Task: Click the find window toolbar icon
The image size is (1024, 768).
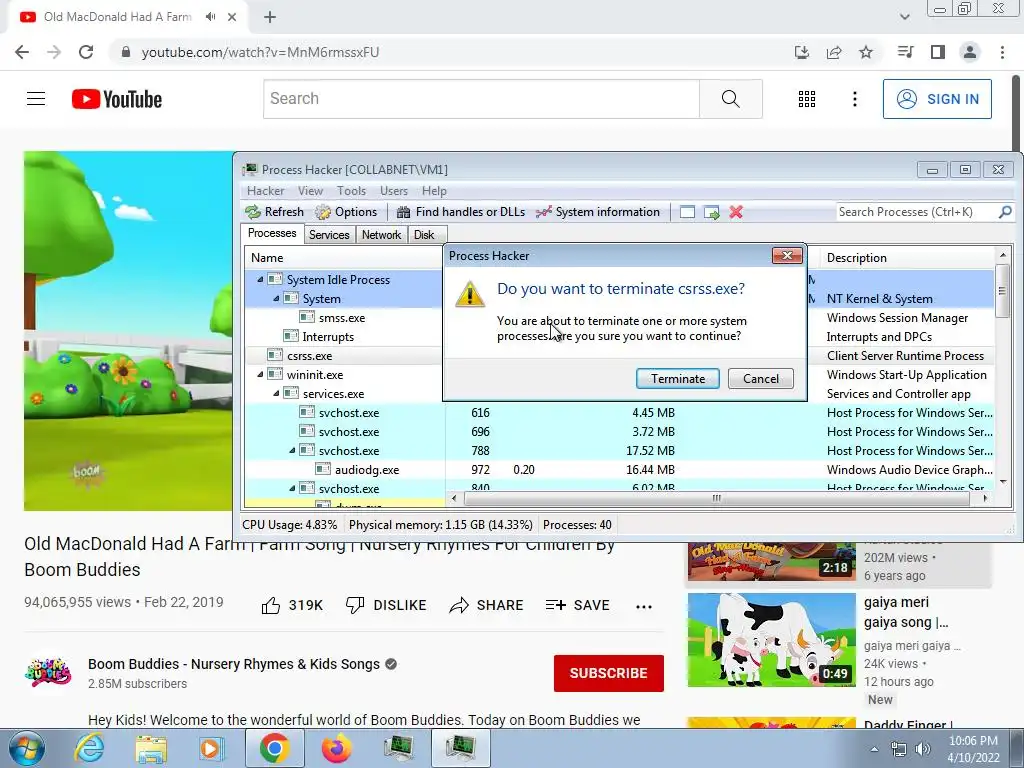Action: click(687, 212)
